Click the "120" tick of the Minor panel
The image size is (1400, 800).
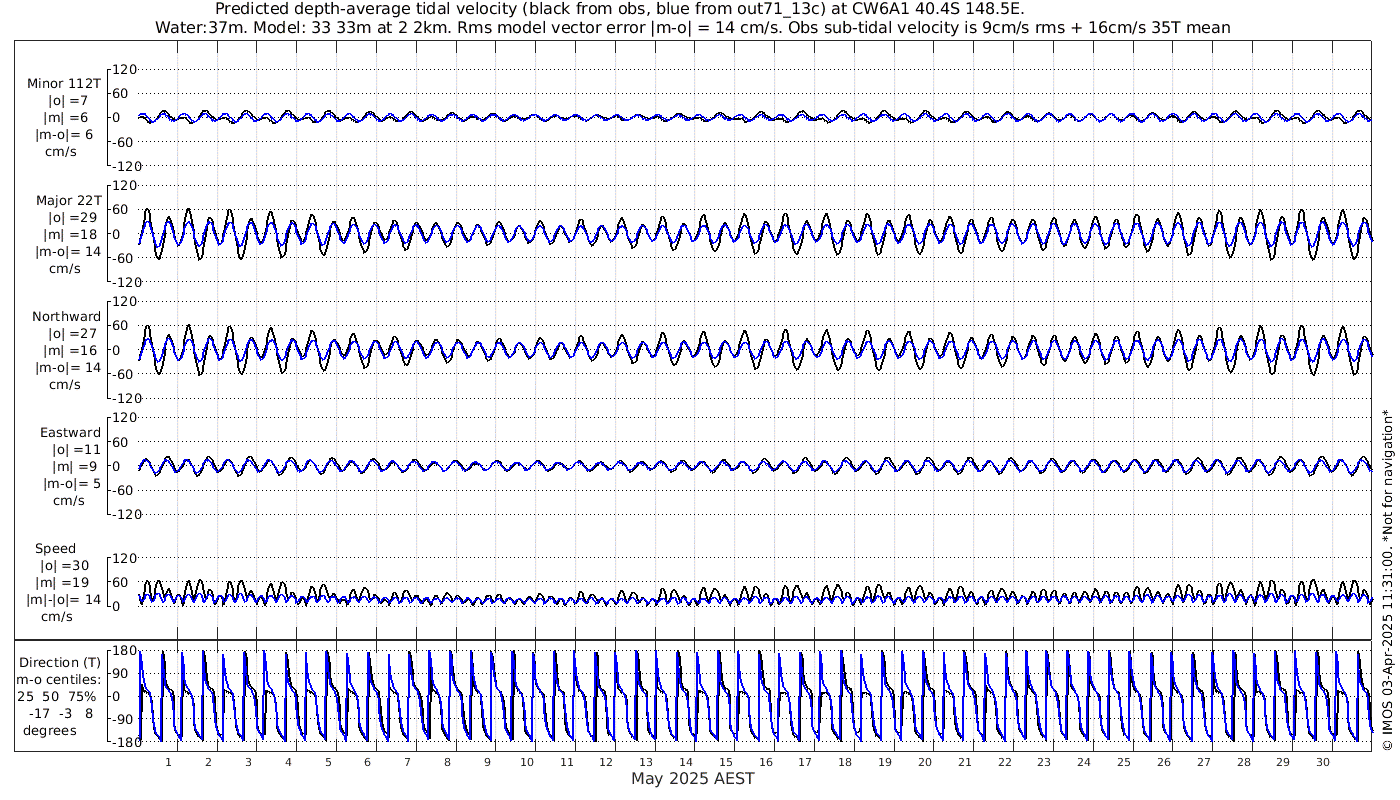coord(122,70)
